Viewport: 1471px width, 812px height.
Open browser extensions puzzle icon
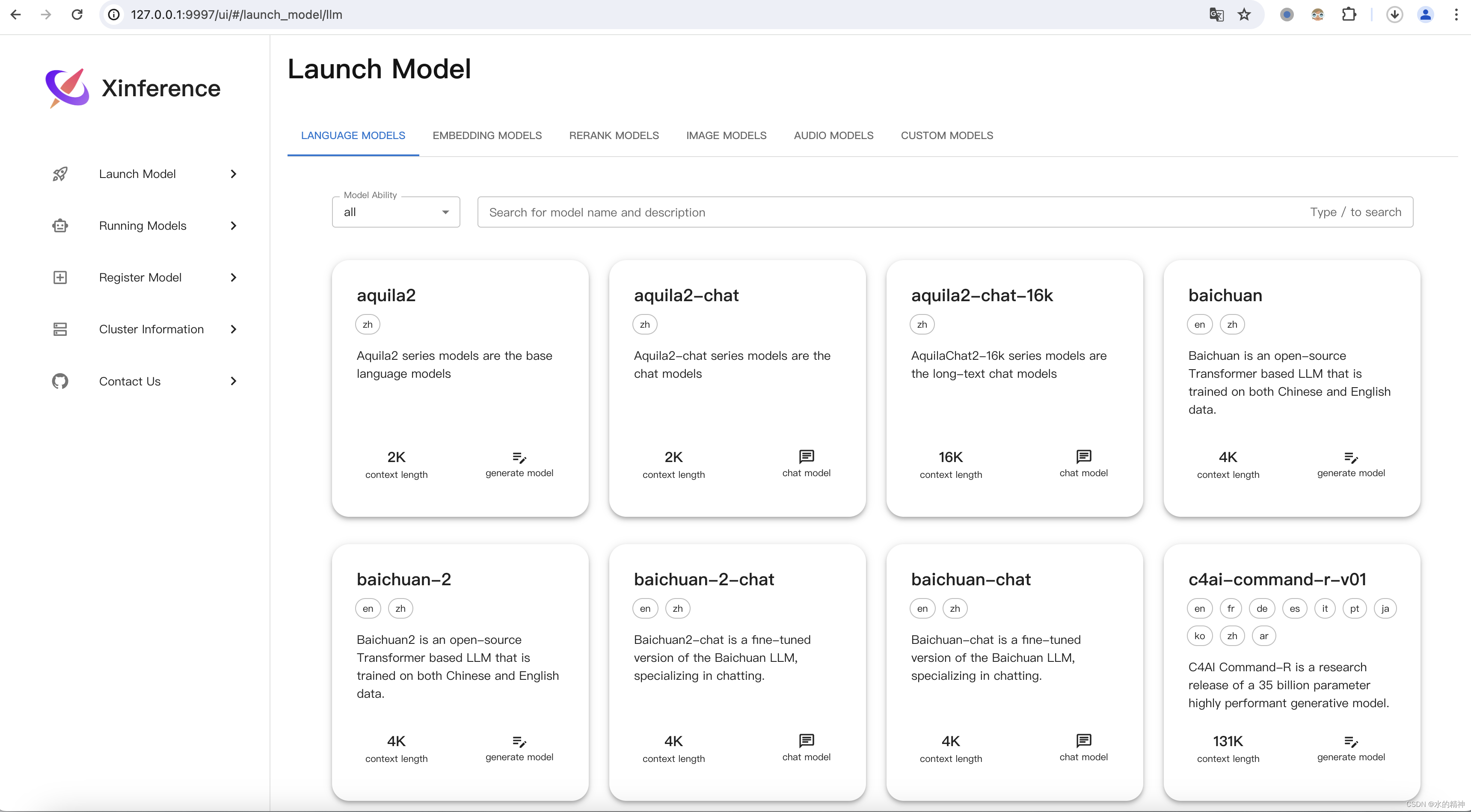1349,14
